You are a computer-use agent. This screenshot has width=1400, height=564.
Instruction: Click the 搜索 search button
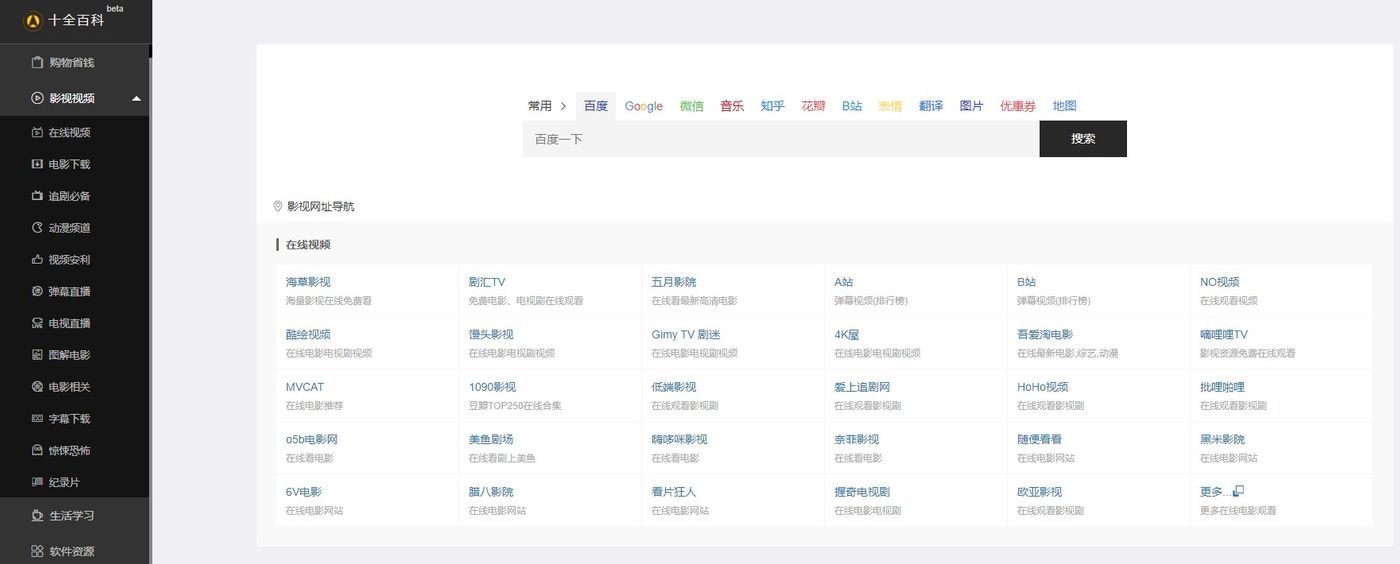click(1083, 139)
